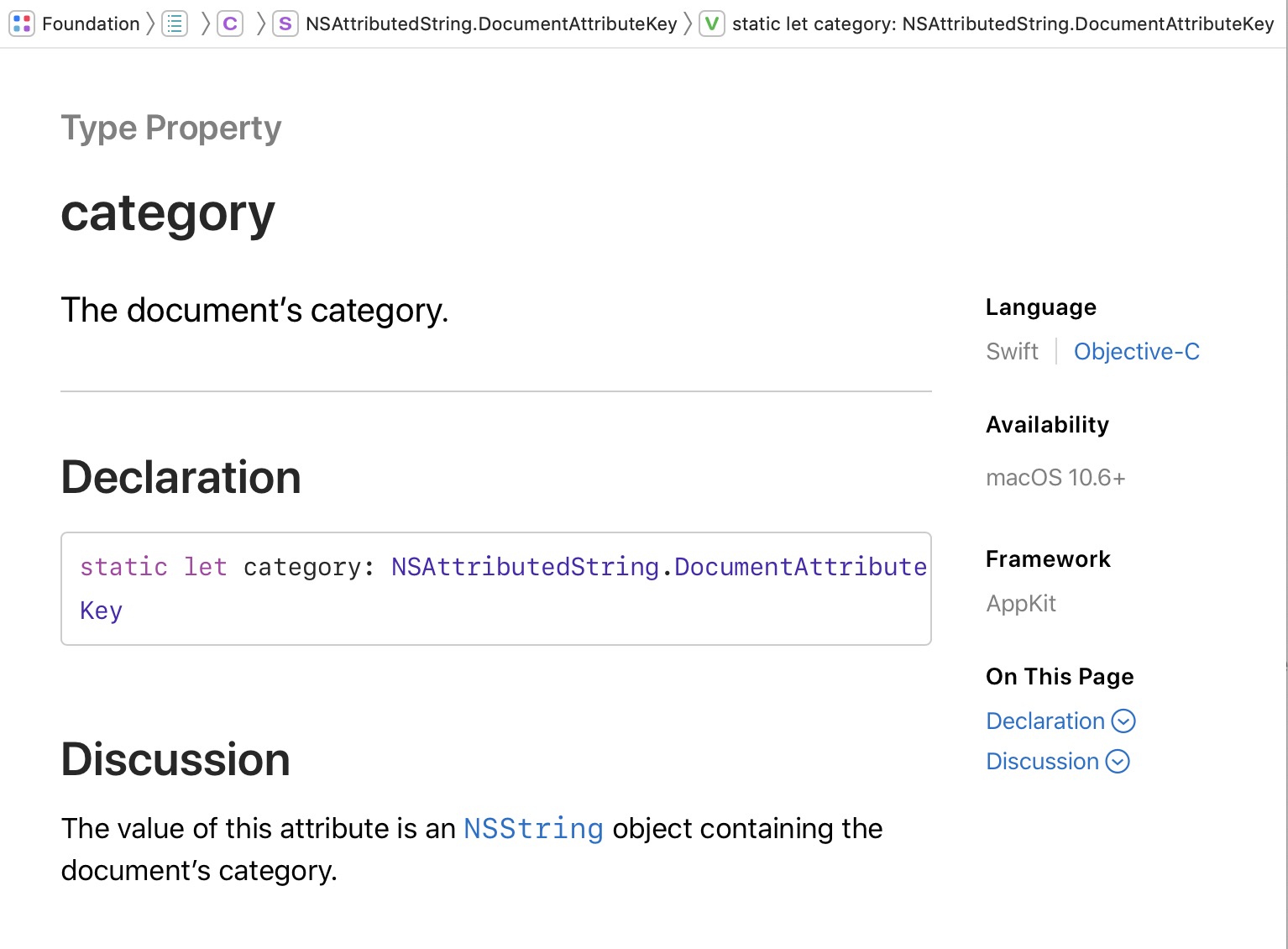Open DocumentAttributeKey type link in declaration

point(800,567)
